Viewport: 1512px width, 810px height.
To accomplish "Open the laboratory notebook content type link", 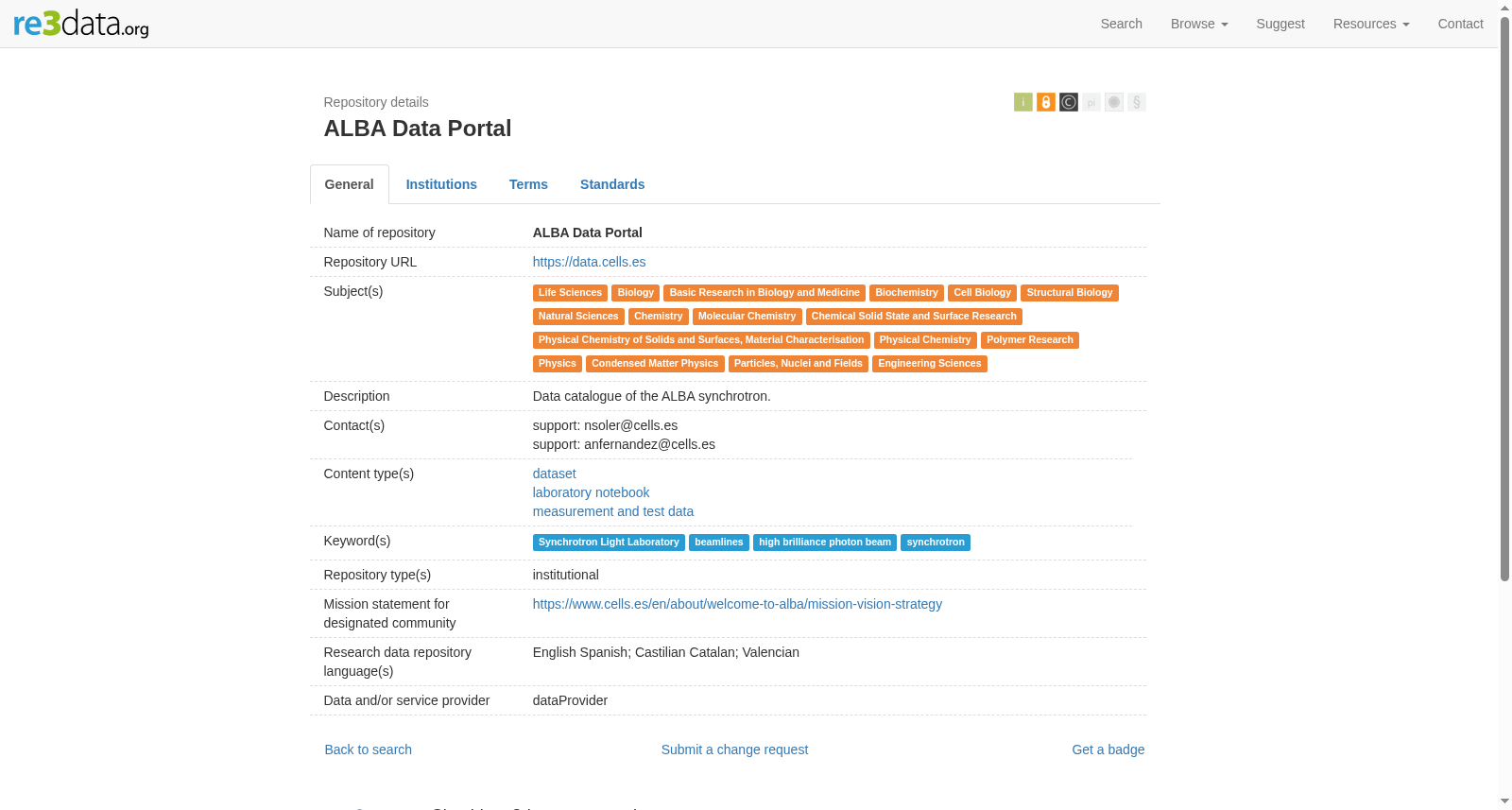I will click(x=591, y=492).
